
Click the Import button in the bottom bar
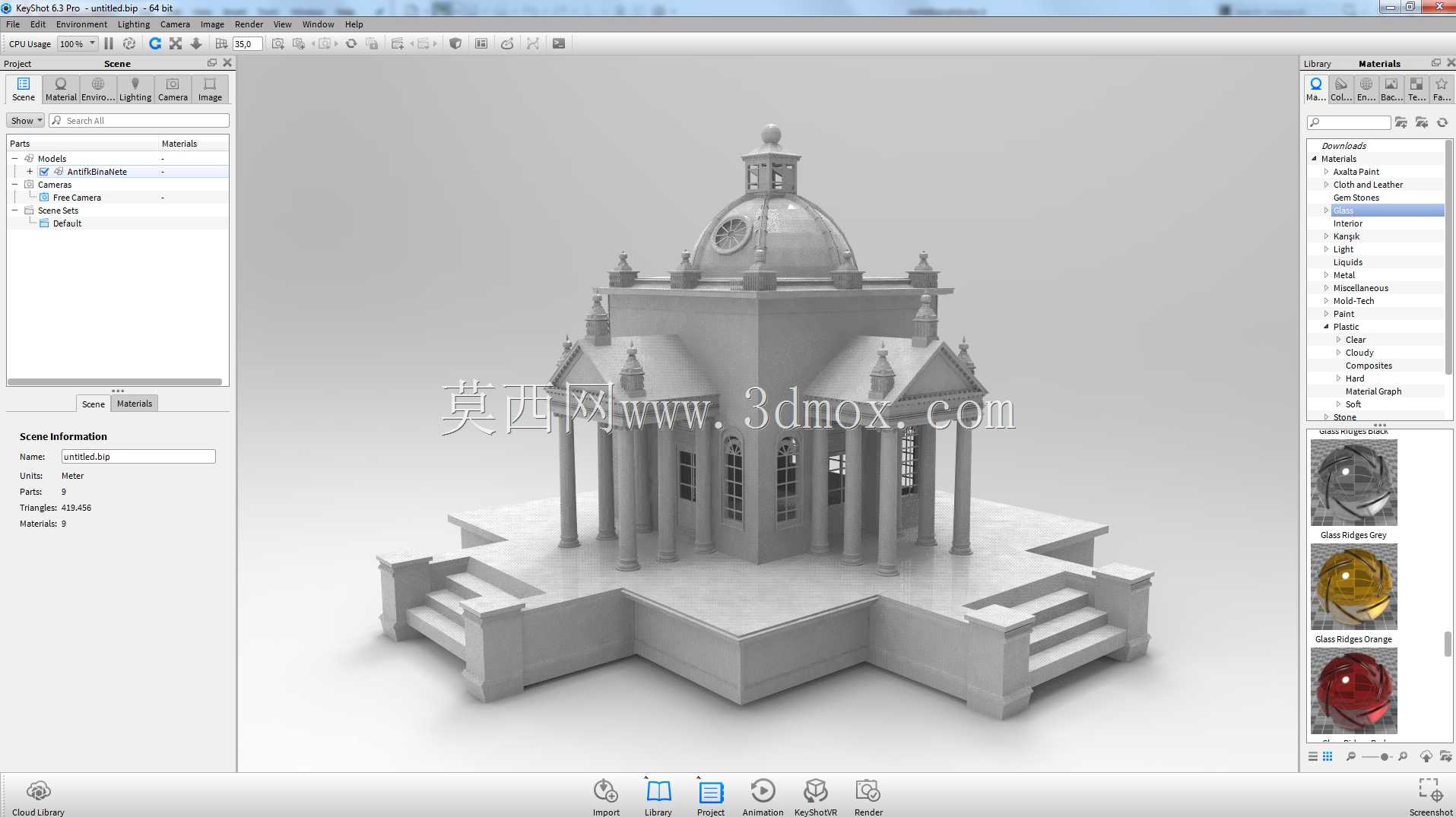click(x=606, y=797)
